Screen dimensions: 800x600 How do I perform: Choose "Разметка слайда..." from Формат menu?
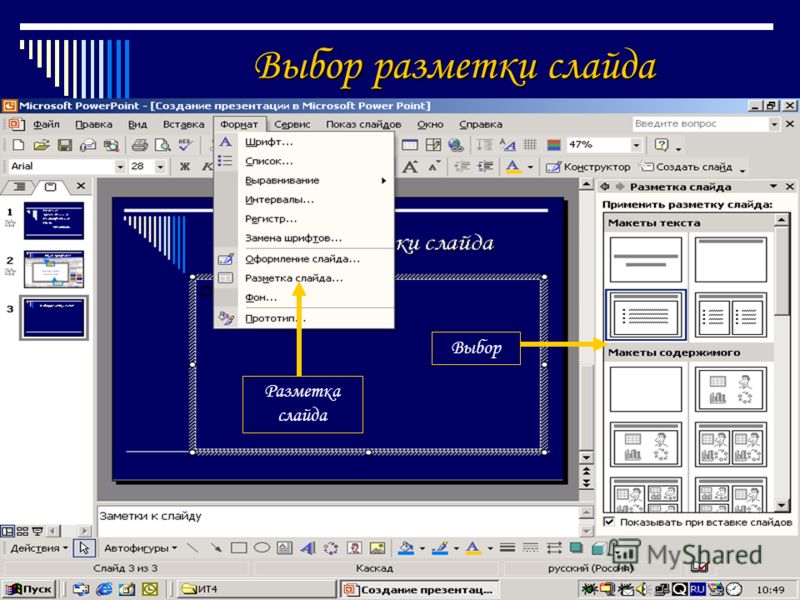point(304,279)
